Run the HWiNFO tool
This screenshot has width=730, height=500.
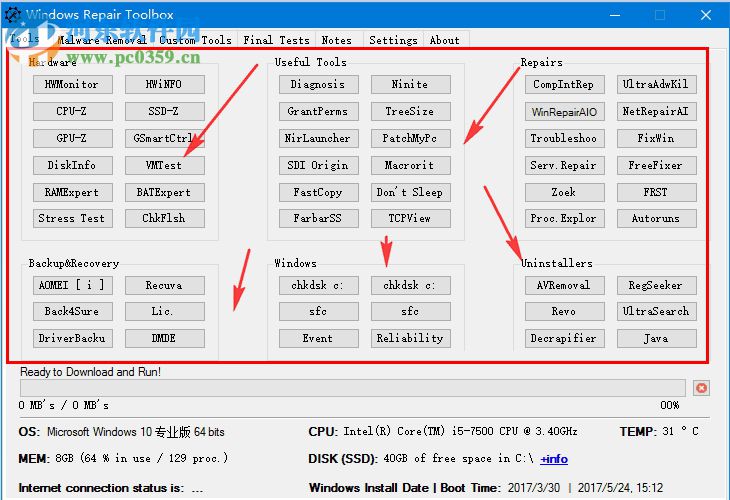tap(164, 84)
